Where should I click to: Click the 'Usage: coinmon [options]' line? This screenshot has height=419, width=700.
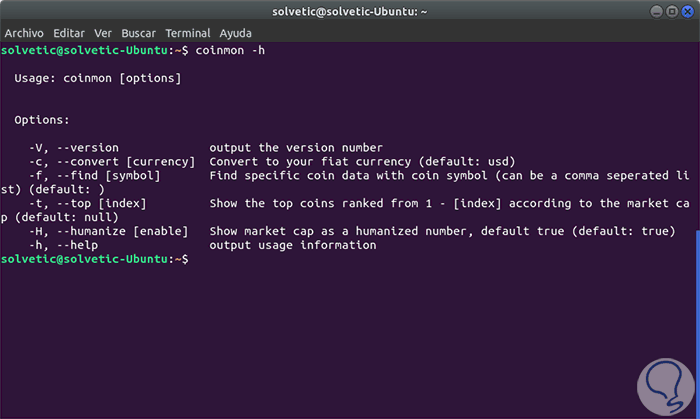tap(97, 77)
